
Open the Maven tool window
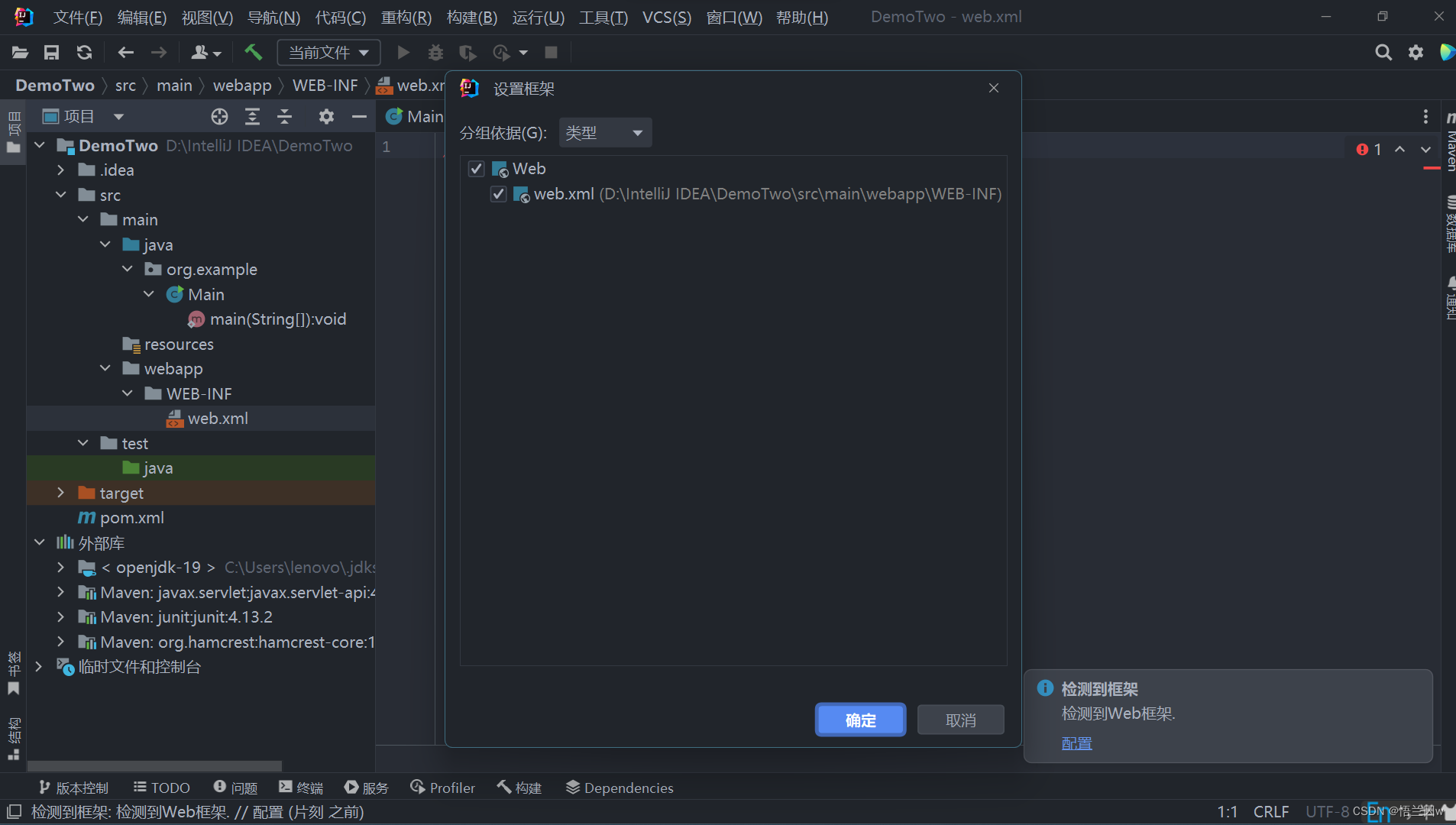[x=1449, y=141]
